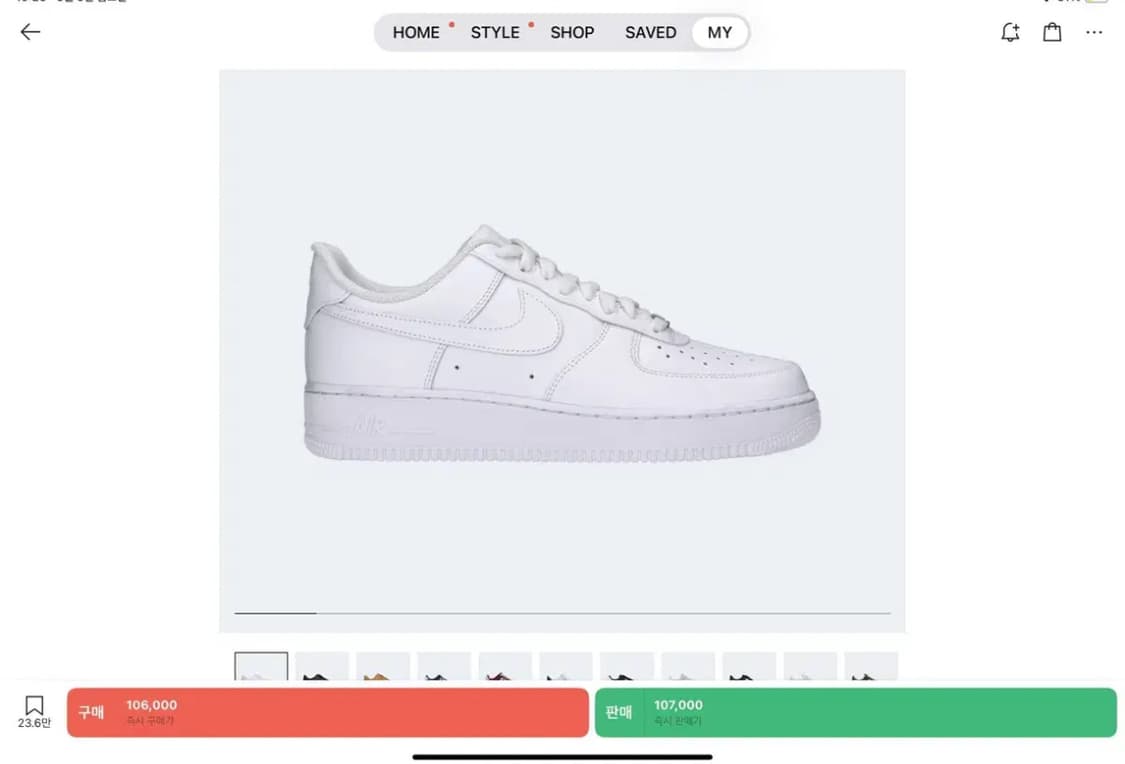Open the notification bell icon
The width and height of the screenshot is (1125, 764).
[x=1010, y=32]
